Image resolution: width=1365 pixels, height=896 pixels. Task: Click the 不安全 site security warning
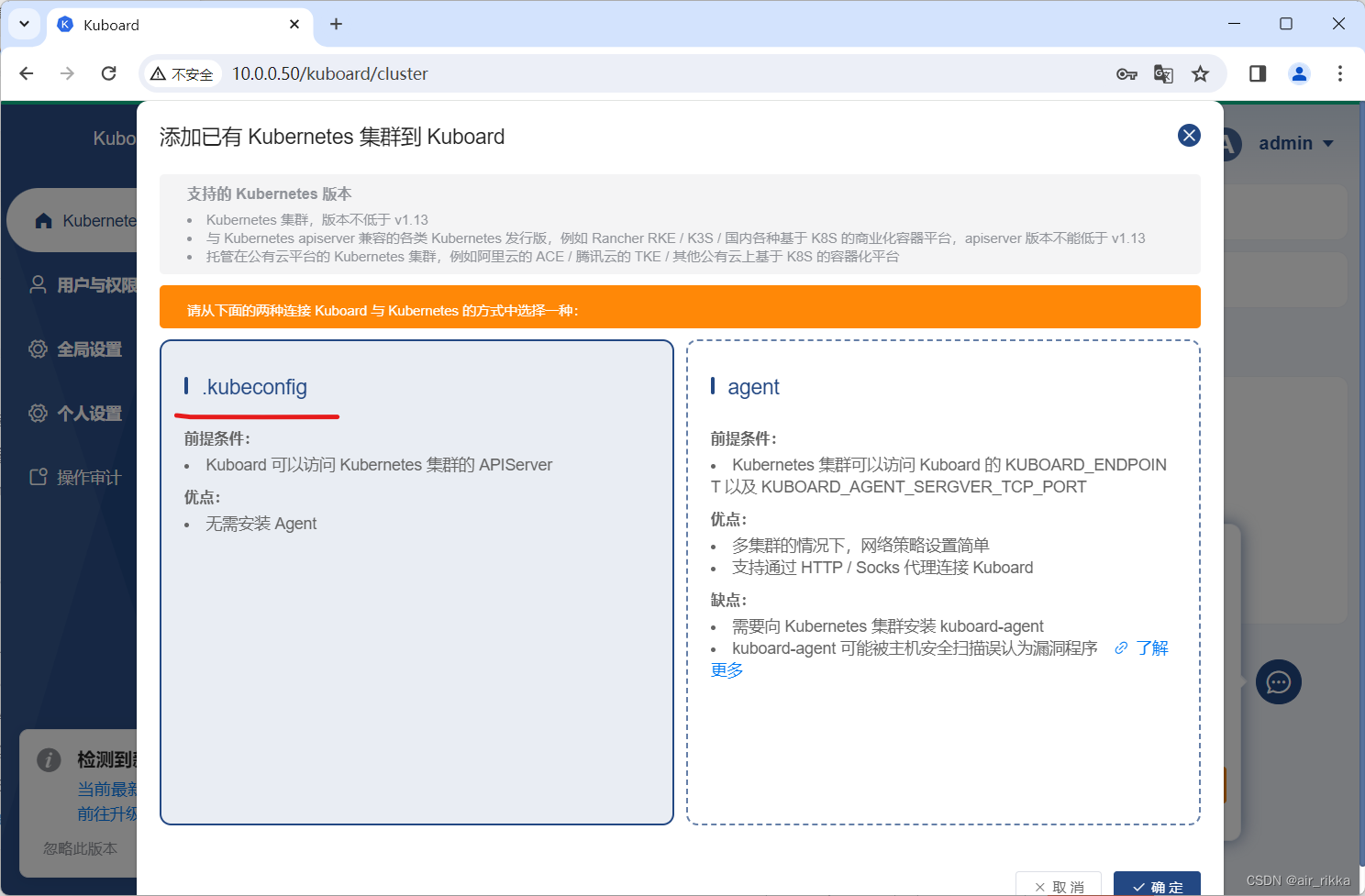point(183,74)
